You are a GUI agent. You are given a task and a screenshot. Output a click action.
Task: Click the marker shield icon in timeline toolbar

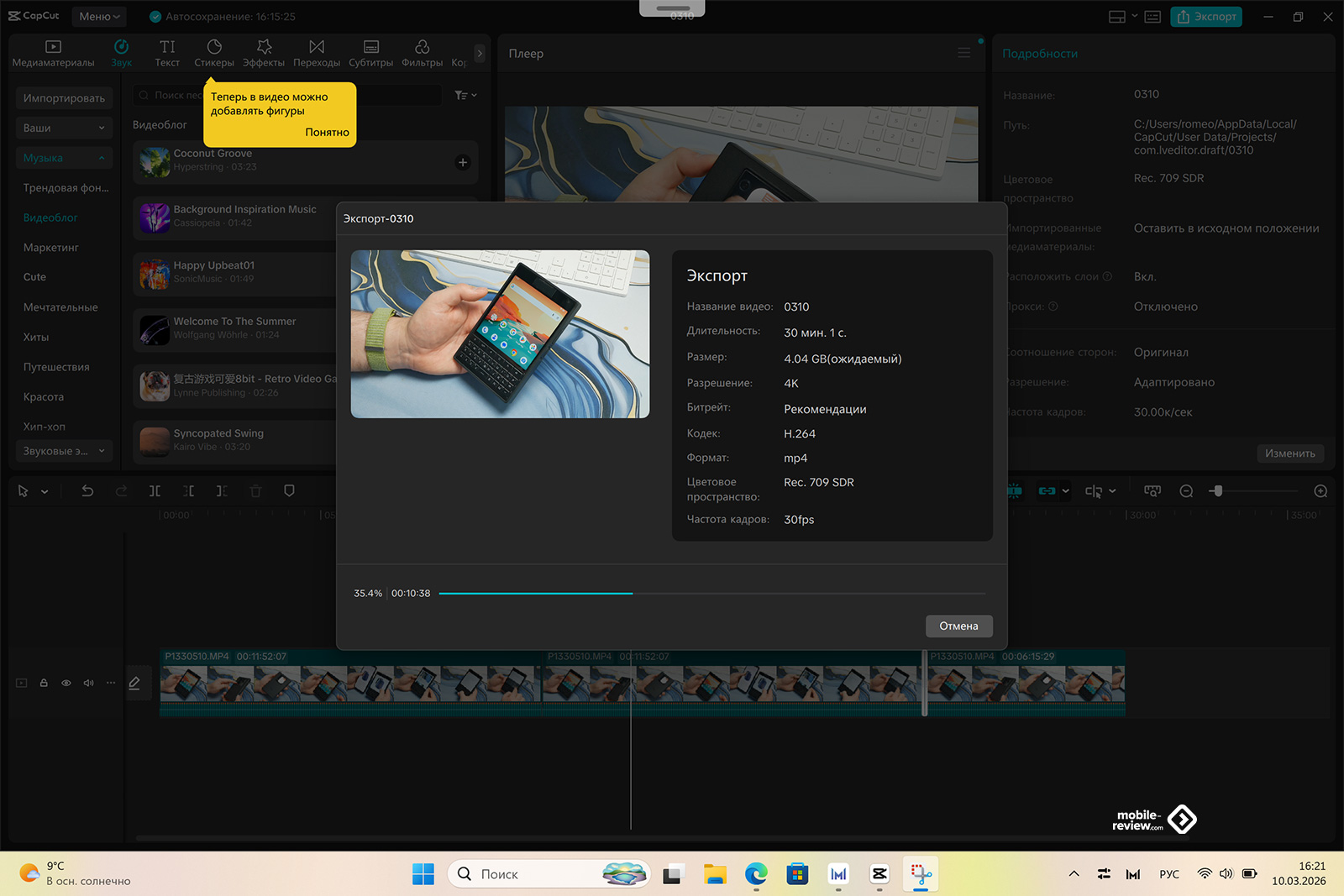point(289,491)
